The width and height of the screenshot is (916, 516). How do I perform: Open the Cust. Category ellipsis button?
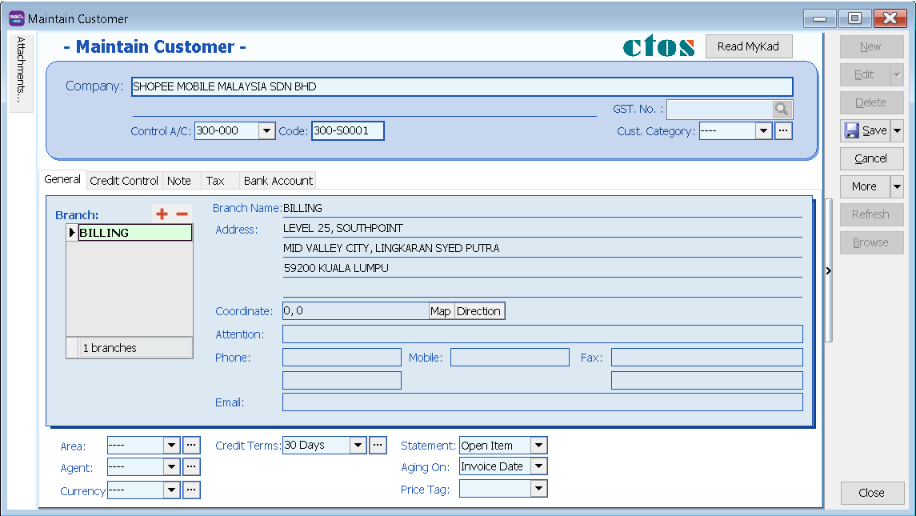point(784,131)
